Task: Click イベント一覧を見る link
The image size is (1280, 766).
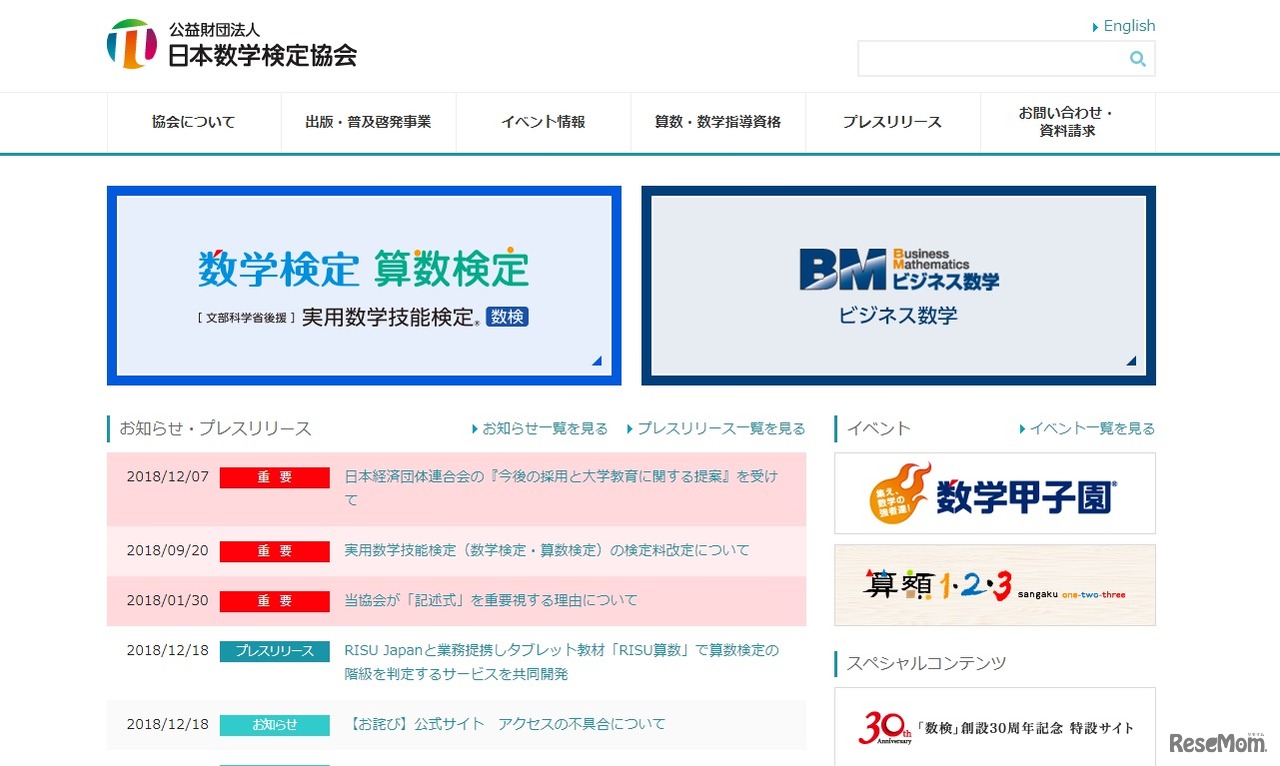Action: (x=1102, y=428)
